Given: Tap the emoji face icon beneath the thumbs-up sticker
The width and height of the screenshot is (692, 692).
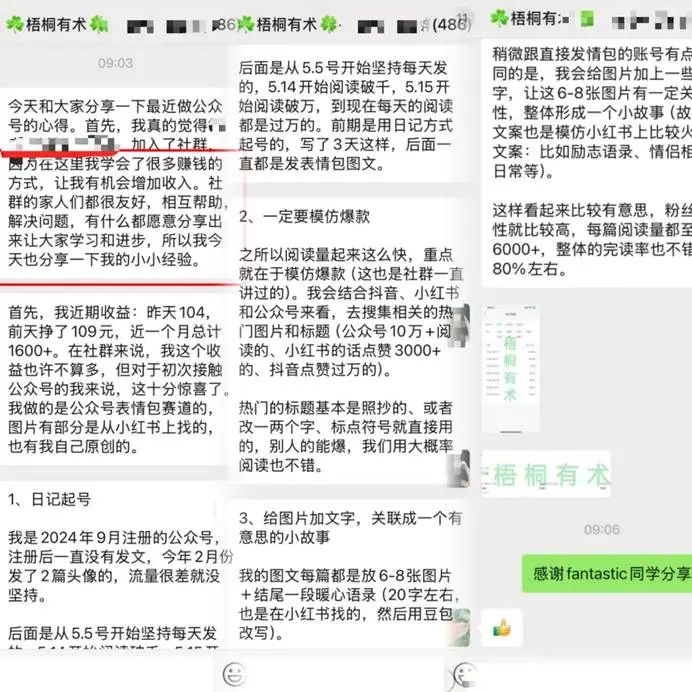Looking at the screenshot, I should [465, 675].
